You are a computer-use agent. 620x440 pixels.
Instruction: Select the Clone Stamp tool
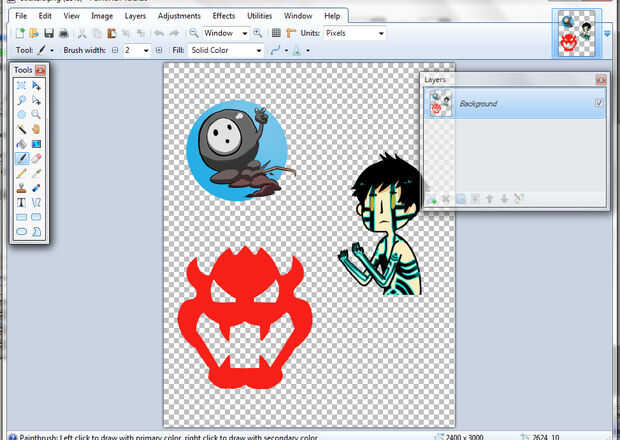tap(21, 188)
